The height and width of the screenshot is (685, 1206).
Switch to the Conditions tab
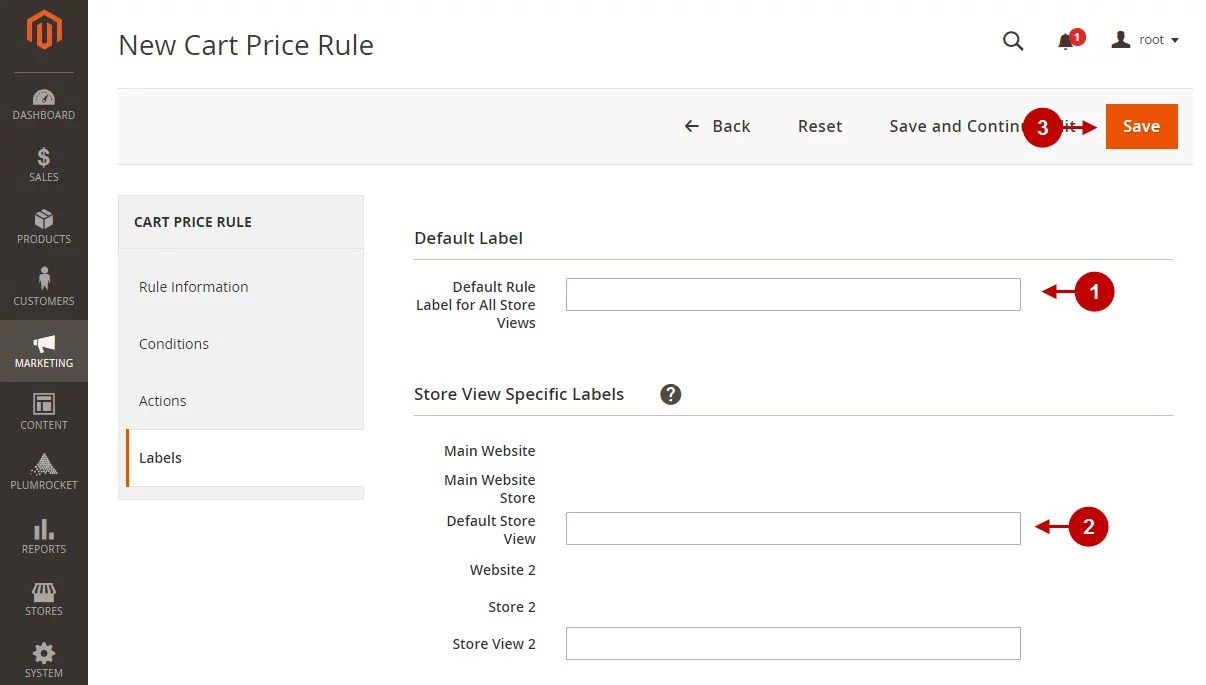(x=173, y=343)
